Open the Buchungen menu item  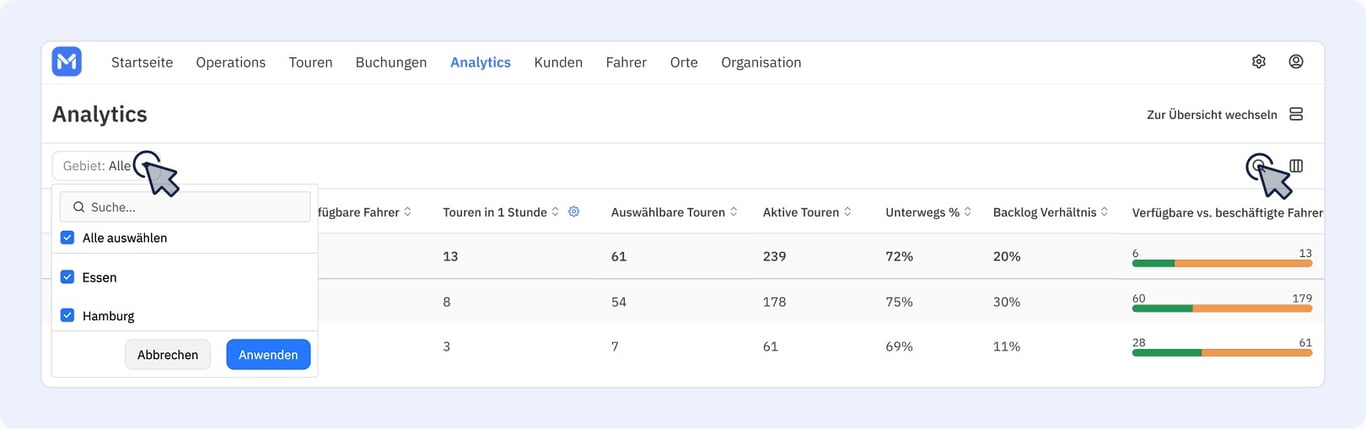391,62
